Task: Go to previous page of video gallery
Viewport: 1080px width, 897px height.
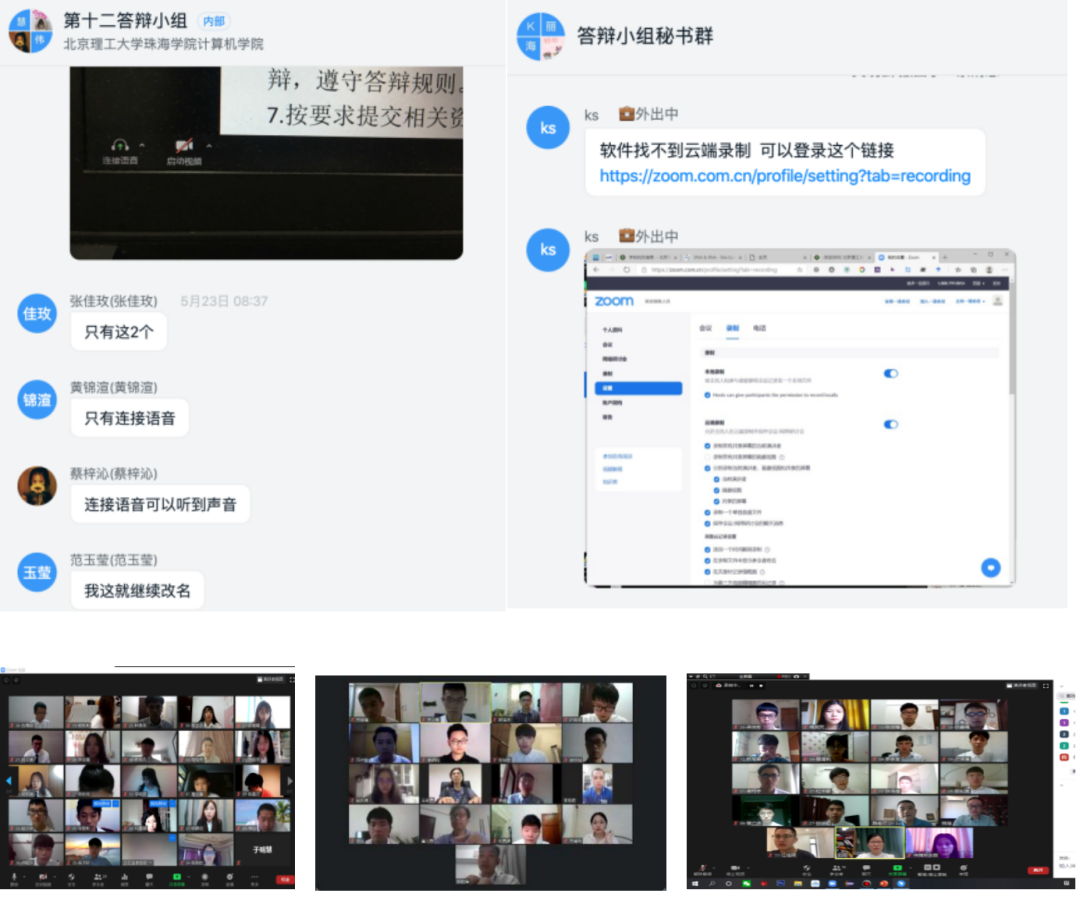Action: [9, 781]
